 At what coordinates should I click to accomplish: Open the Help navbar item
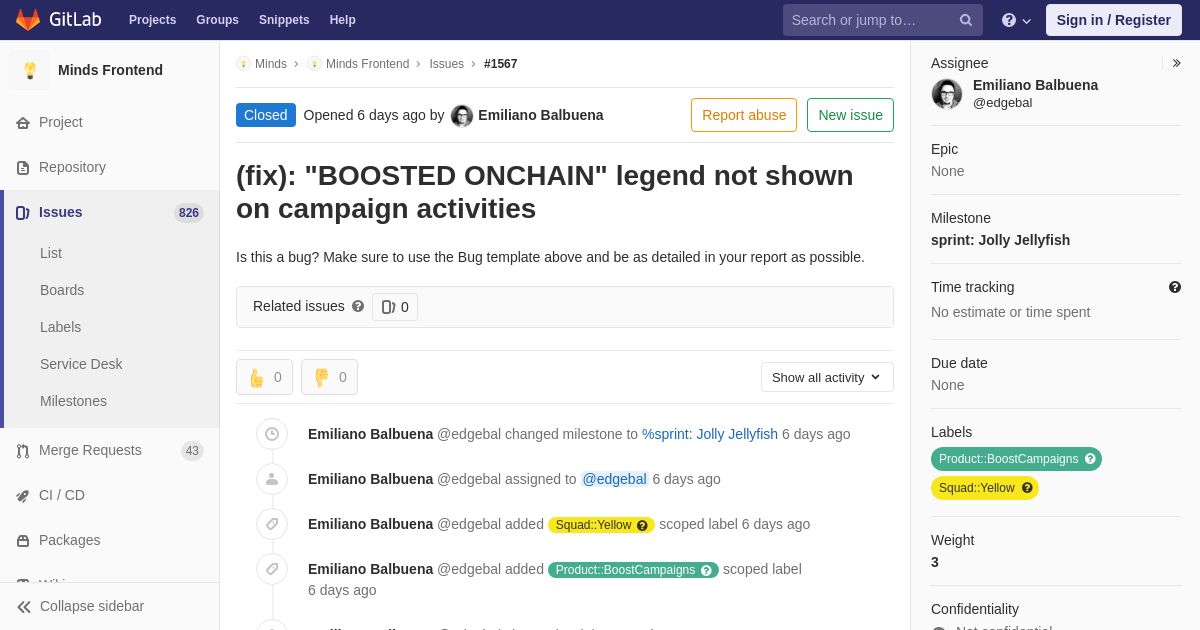point(343,20)
